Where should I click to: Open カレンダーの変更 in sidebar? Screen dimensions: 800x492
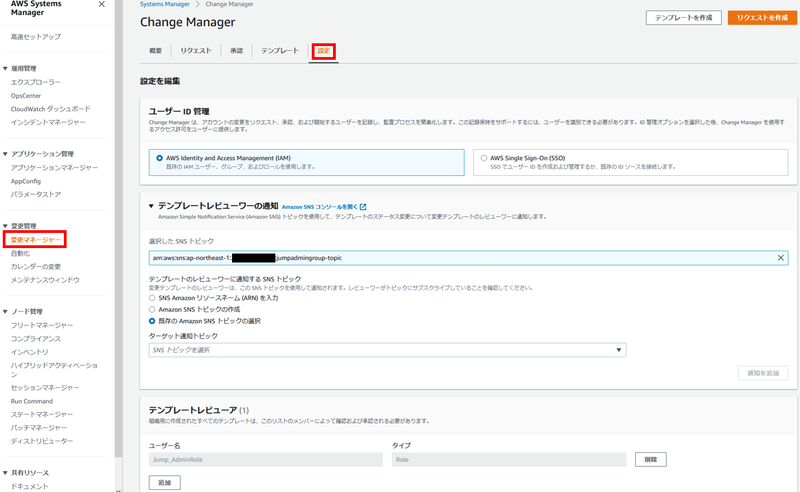(x=36, y=266)
